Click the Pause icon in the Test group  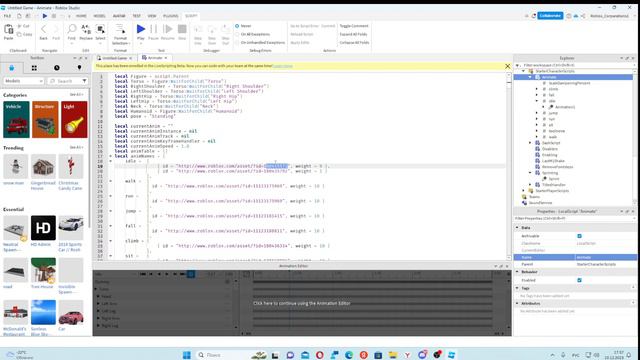click(x=153, y=29)
